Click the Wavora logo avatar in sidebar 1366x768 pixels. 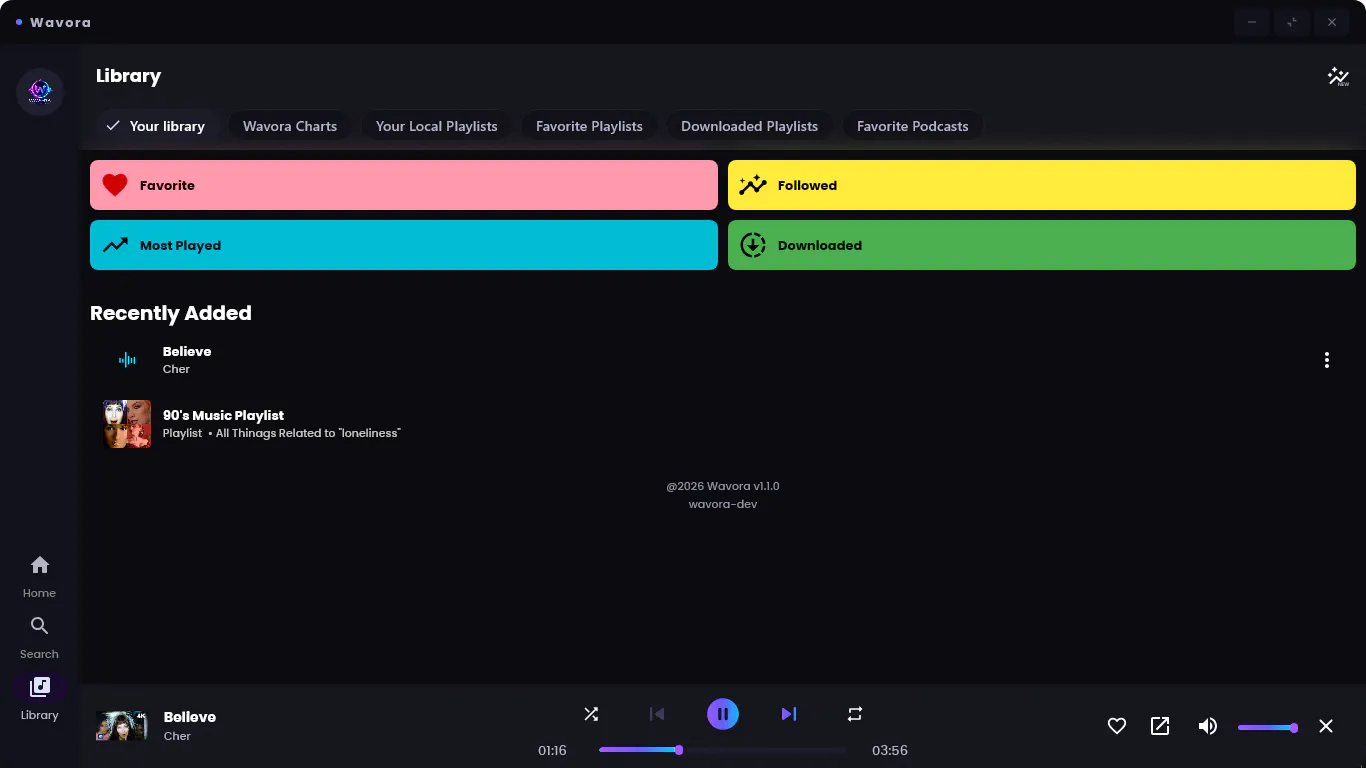[x=40, y=92]
